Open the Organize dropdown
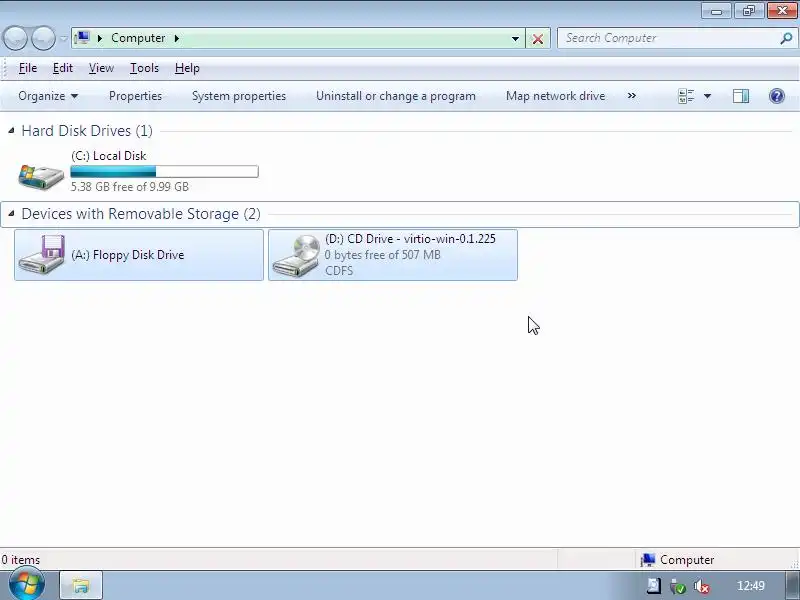The image size is (800, 600). (x=48, y=96)
